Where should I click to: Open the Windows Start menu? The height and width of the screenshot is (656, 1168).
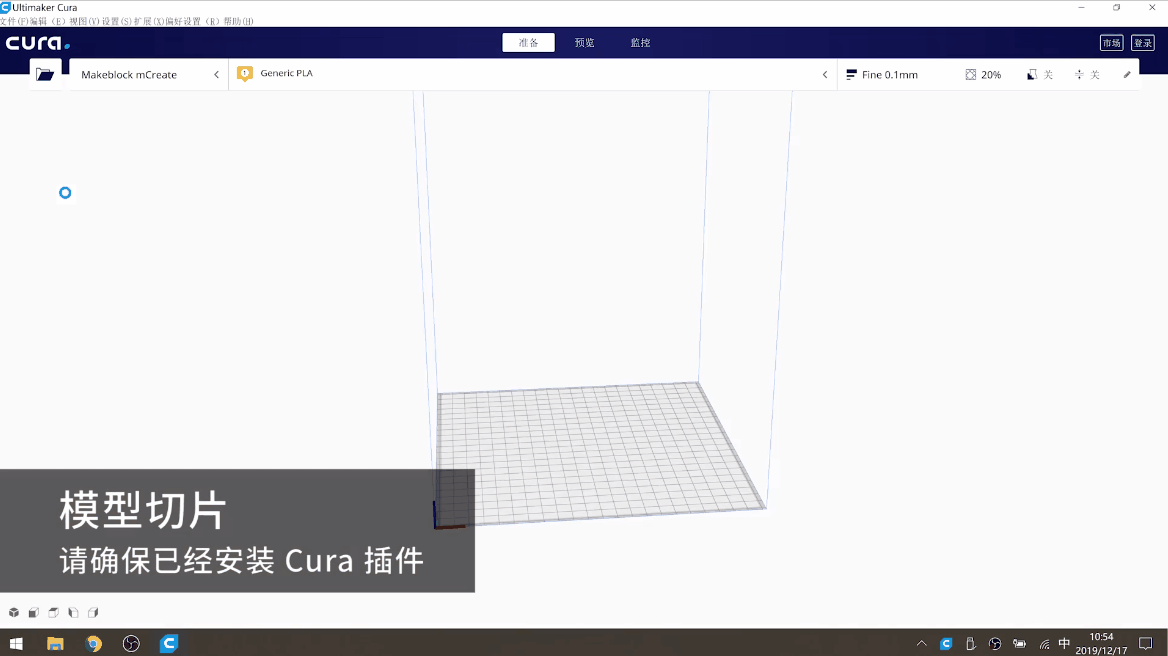[16, 643]
